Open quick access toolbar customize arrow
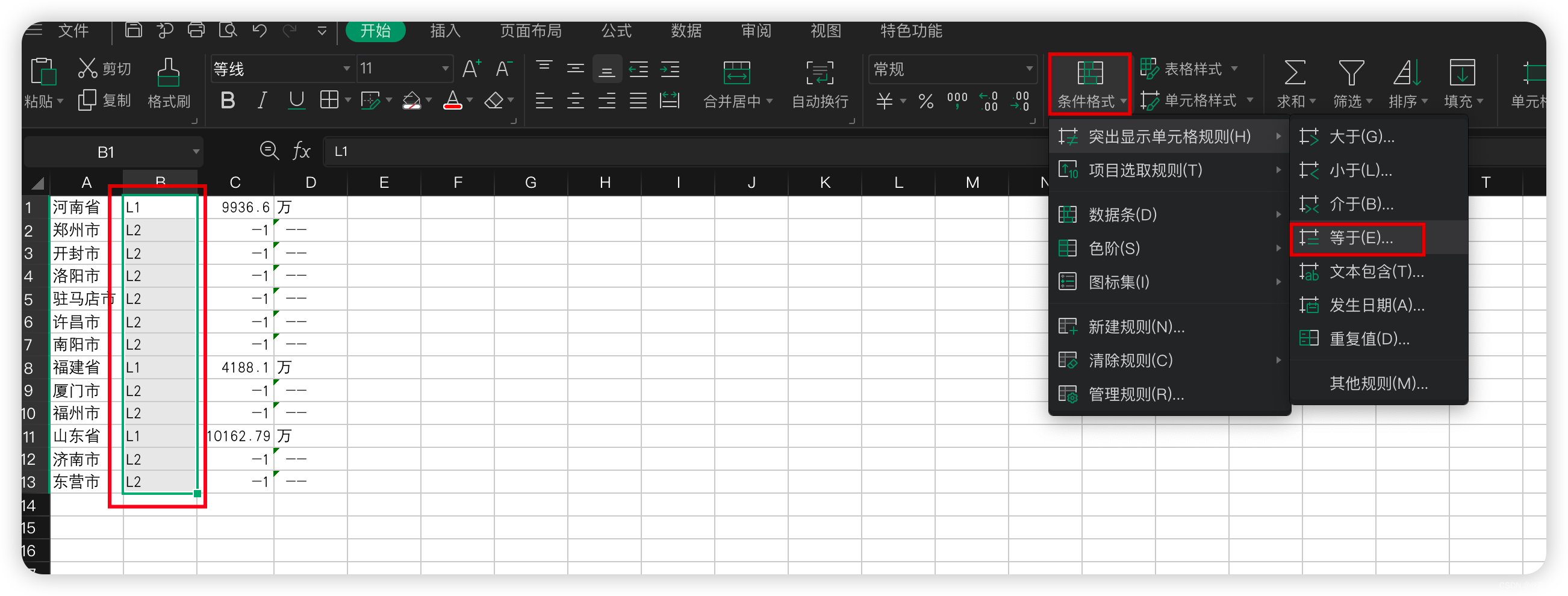Viewport: 1568px width, 596px height. coord(322,31)
